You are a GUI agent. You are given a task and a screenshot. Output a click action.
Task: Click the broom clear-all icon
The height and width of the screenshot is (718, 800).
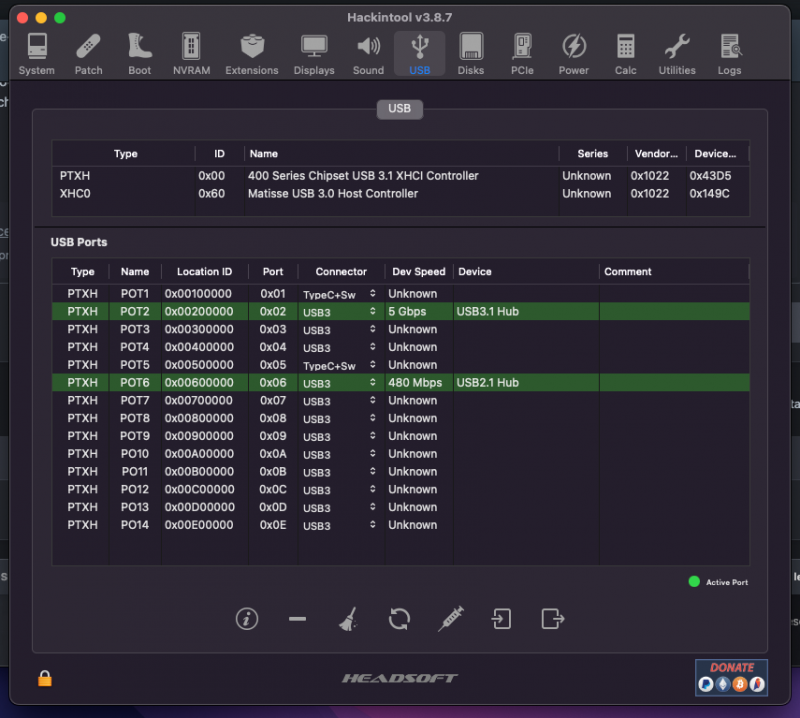(348, 619)
